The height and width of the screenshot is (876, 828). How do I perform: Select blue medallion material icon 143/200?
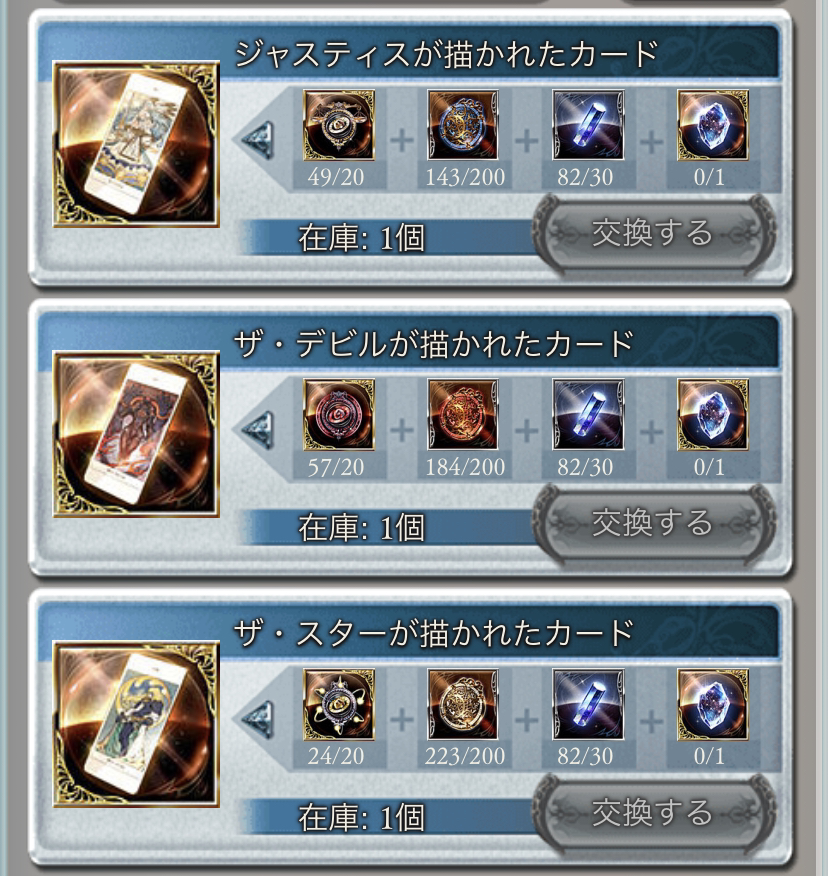pos(463,125)
